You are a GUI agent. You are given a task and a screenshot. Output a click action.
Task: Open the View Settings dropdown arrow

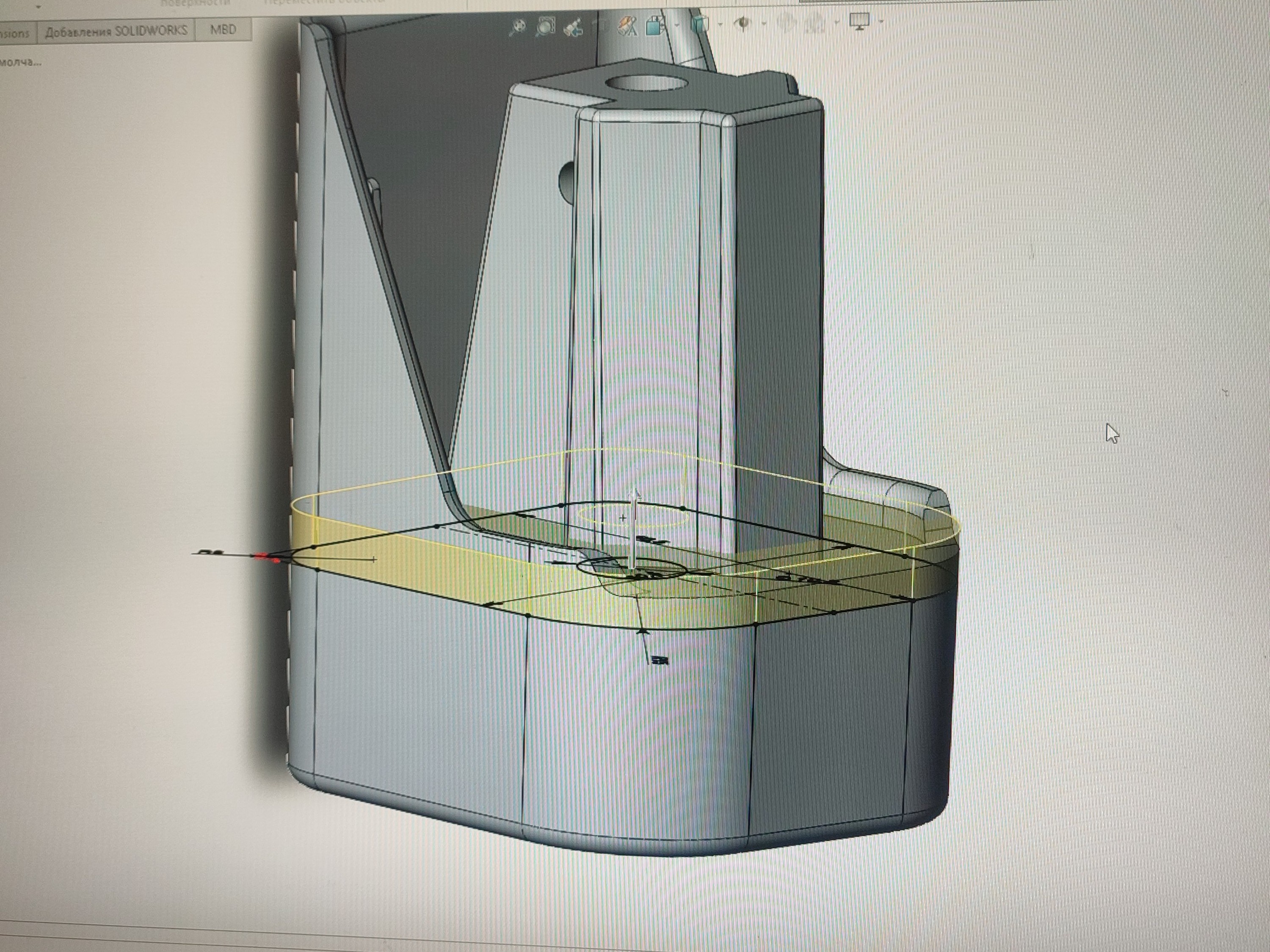[881, 21]
